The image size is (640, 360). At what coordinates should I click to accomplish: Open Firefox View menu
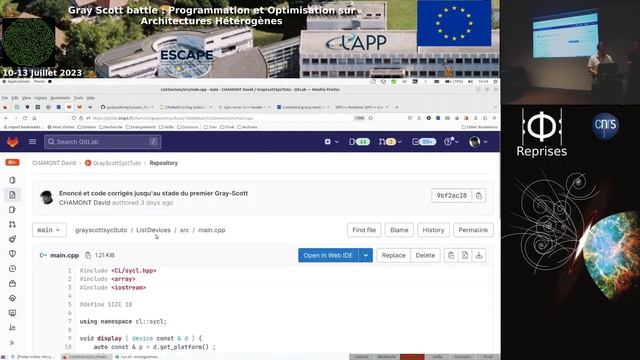tap(26, 98)
